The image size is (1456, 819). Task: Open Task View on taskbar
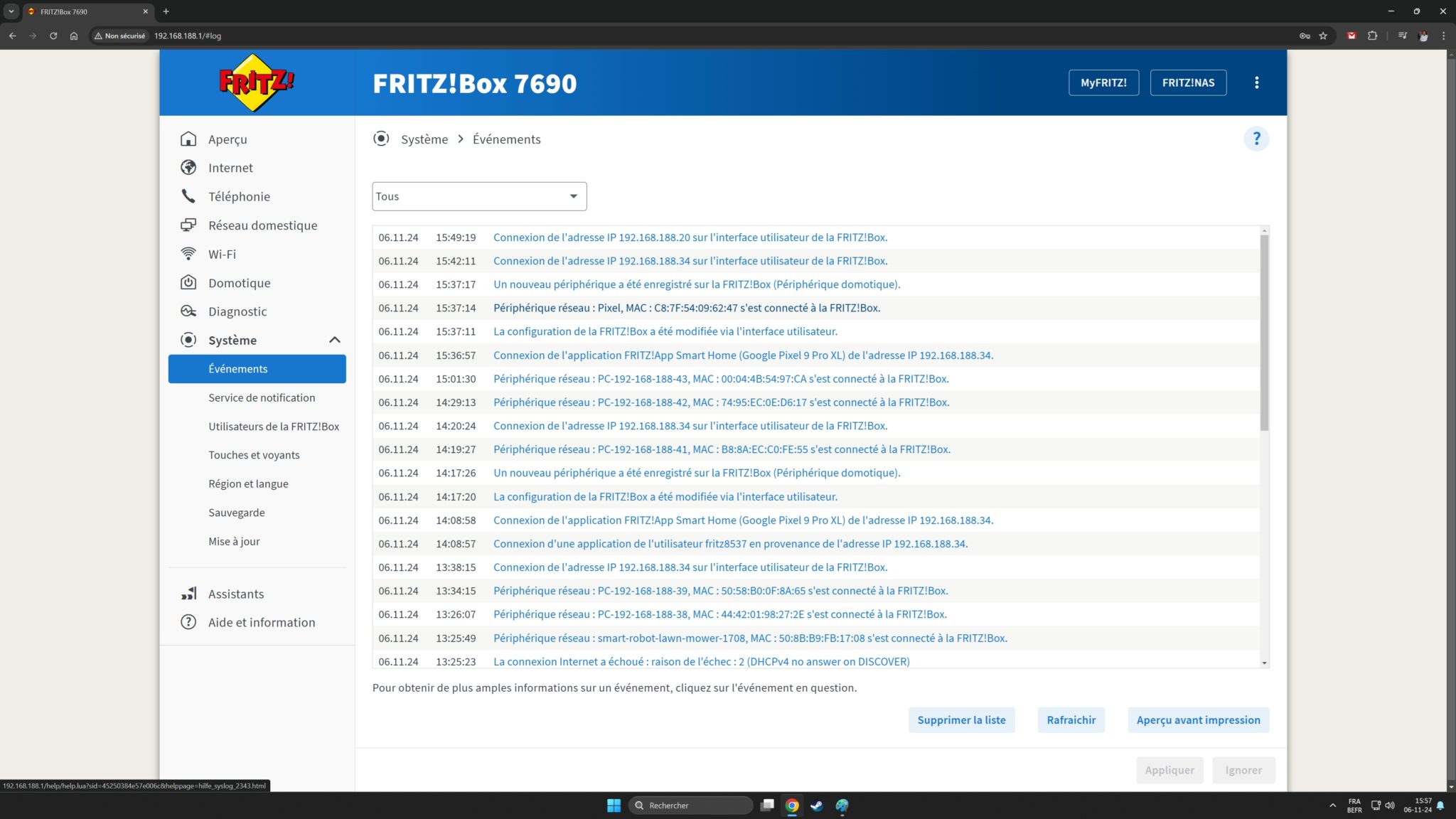tap(767, 805)
